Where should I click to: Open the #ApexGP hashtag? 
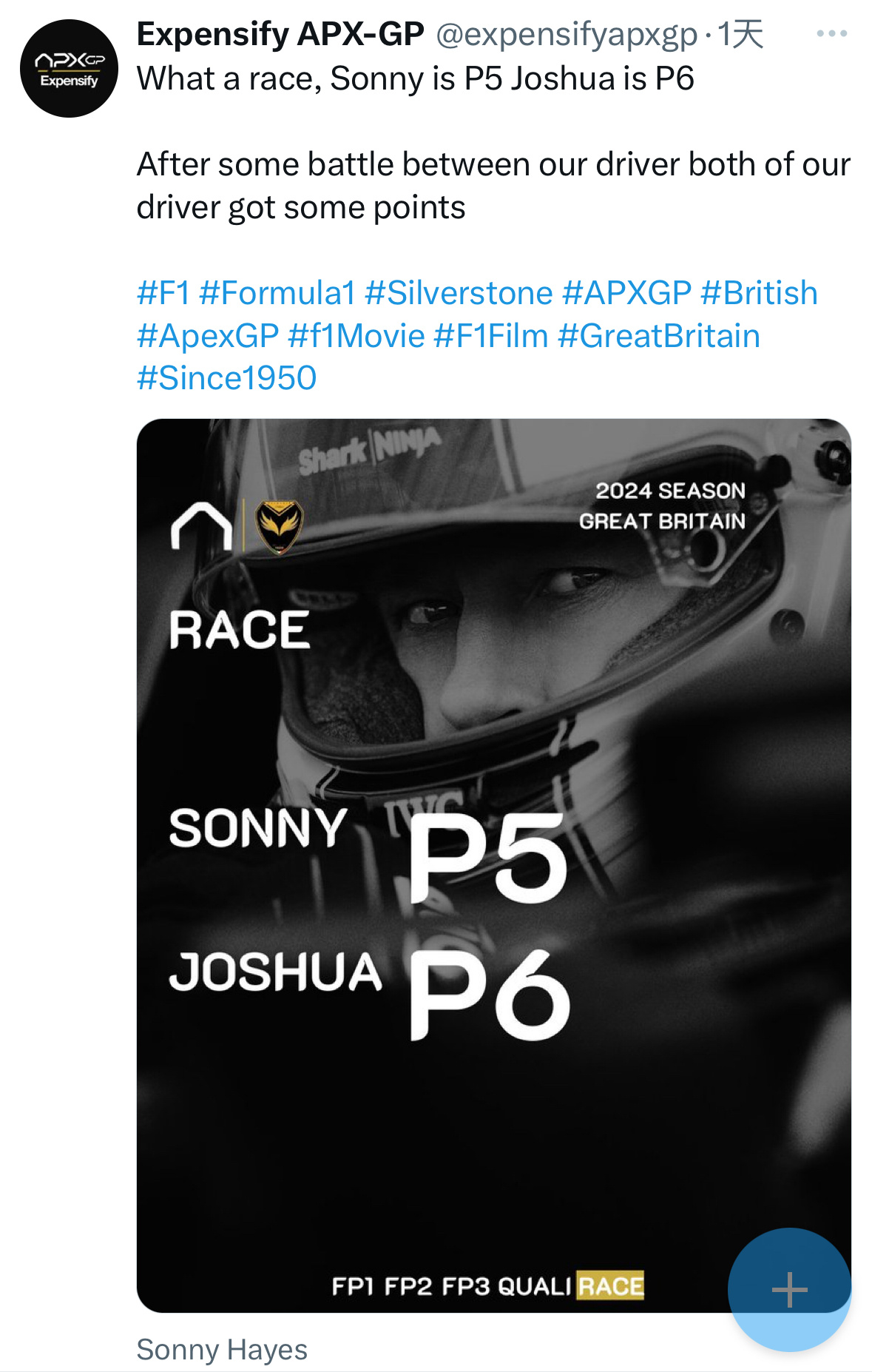[x=208, y=336]
